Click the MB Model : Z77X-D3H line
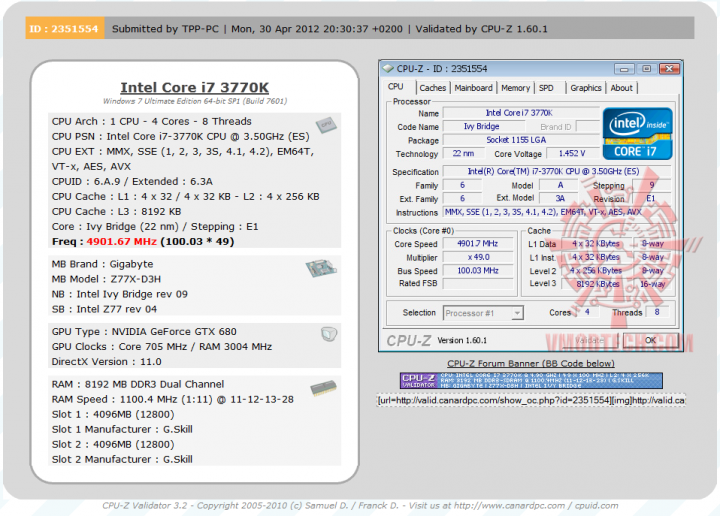720x516 pixels. (106, 279)
